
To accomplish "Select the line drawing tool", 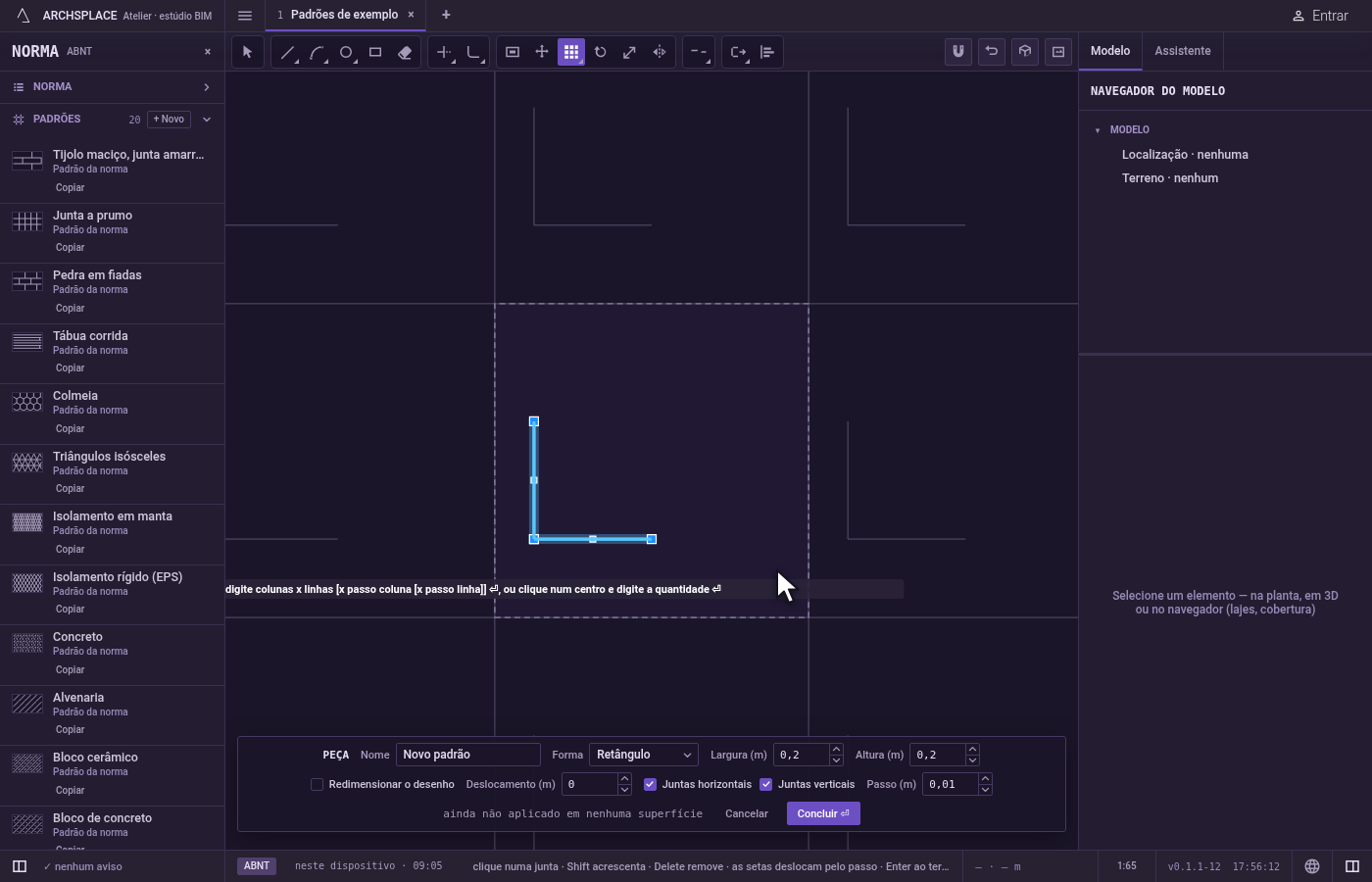I will point(287,52).
